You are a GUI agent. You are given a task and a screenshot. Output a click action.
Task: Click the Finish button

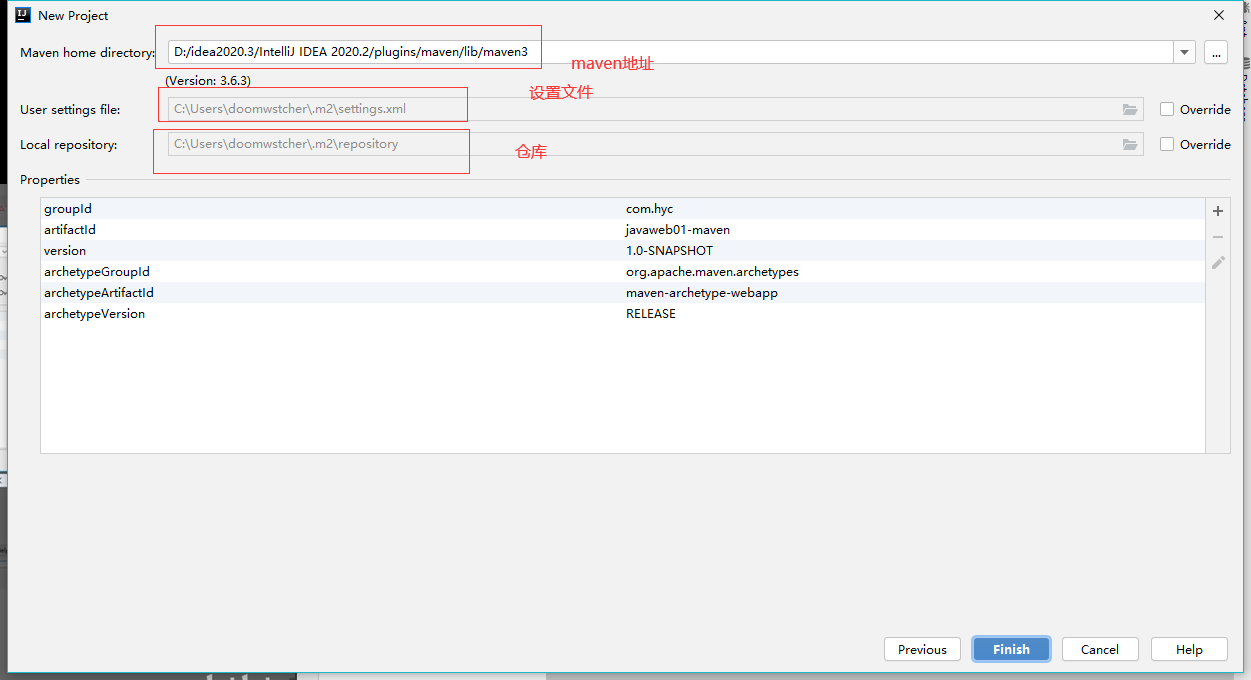1011,649
